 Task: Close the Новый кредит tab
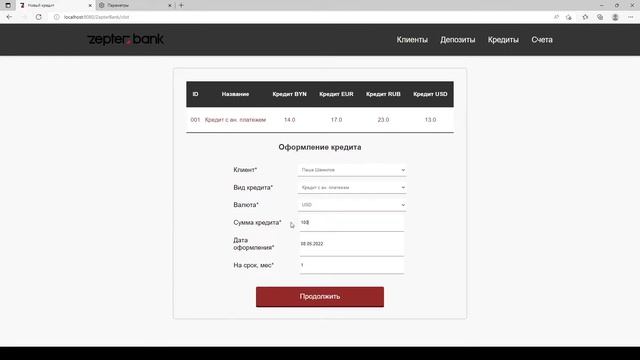90,5
